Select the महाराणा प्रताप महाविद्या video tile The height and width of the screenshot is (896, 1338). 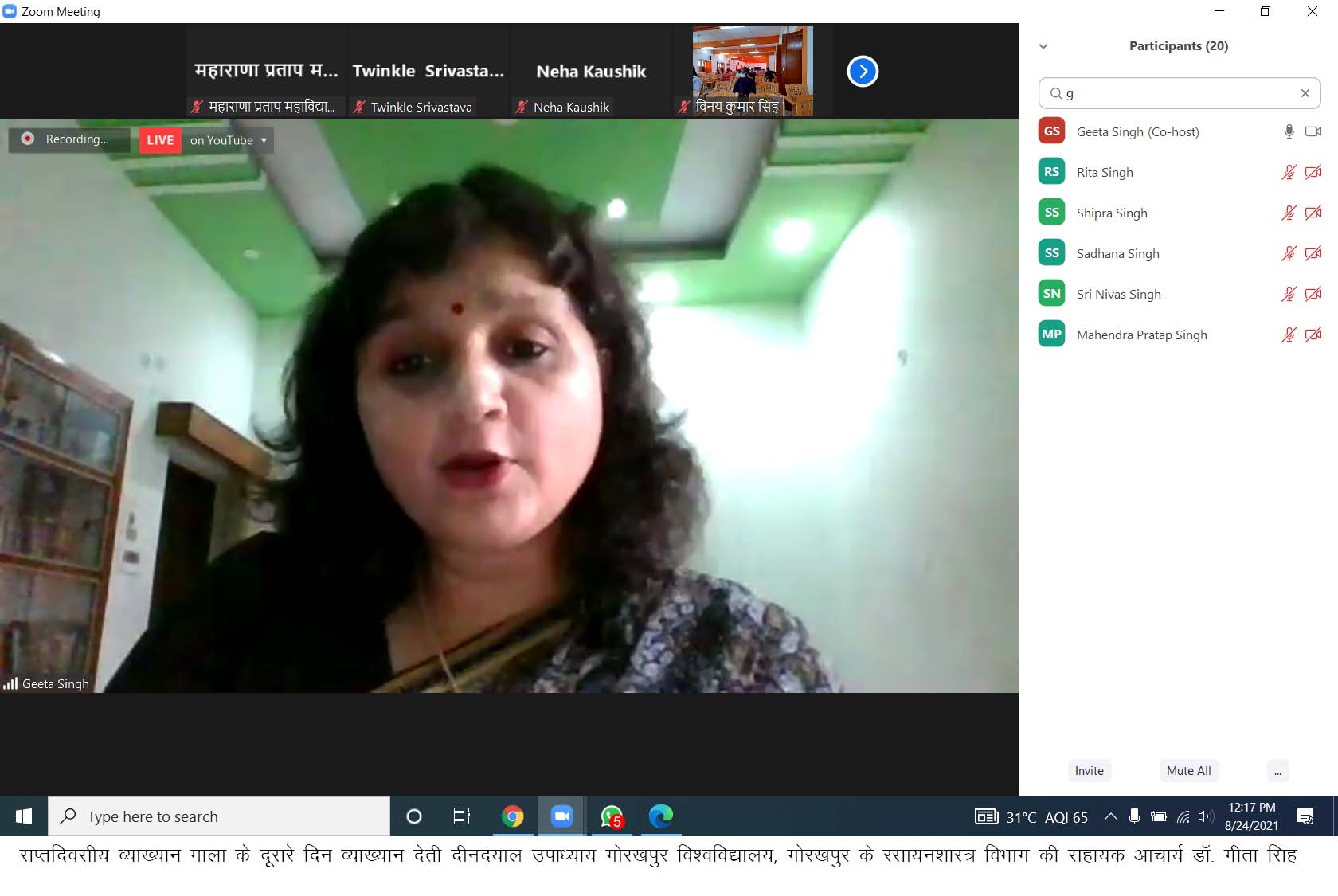266,72
